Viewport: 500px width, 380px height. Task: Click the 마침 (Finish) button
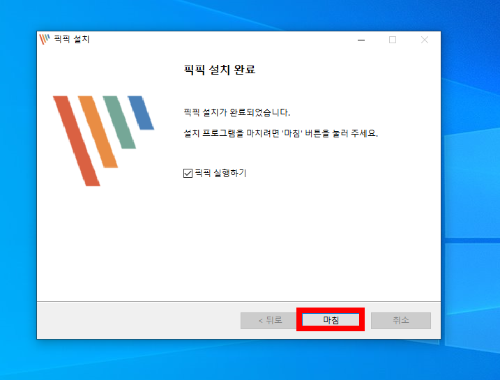331,320
